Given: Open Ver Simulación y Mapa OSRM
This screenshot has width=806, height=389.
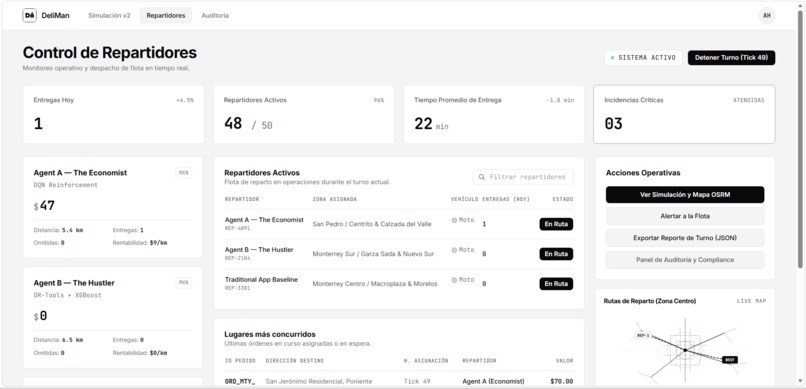Looking at the screenshot, I should [x=685, y=195].
